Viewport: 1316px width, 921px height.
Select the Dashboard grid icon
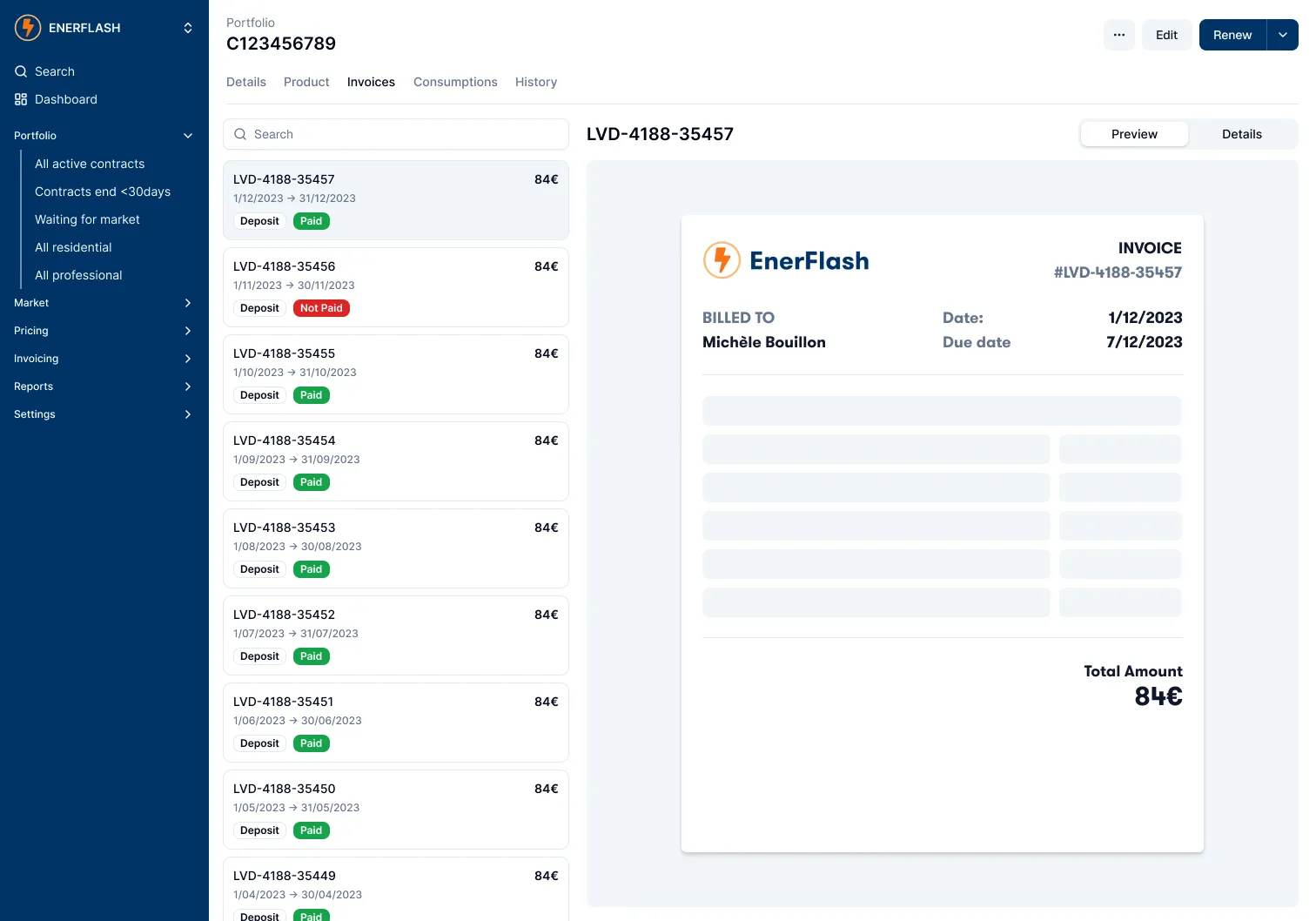pyautogui.click(x=21, y=99)
